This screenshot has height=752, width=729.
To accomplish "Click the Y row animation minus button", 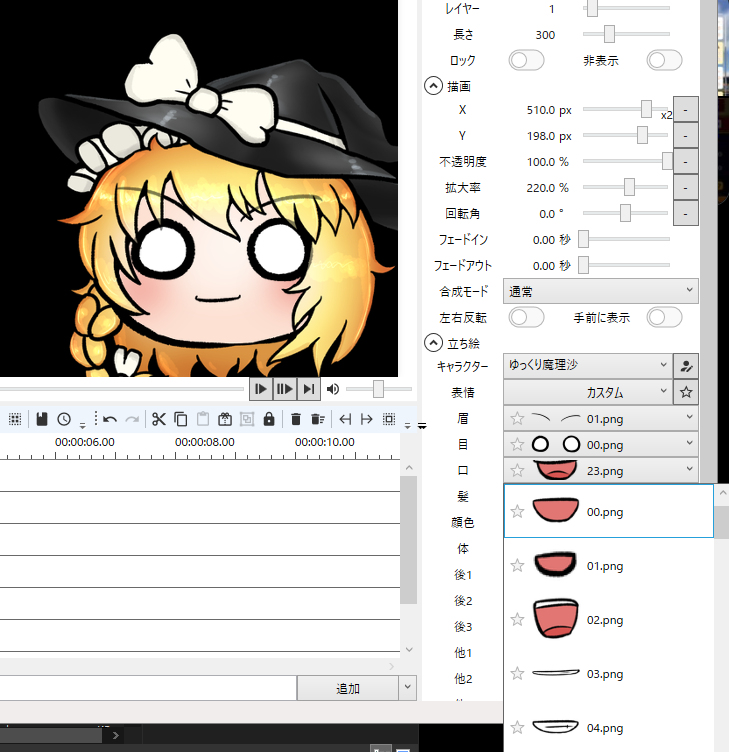I will tap(685, 136).
